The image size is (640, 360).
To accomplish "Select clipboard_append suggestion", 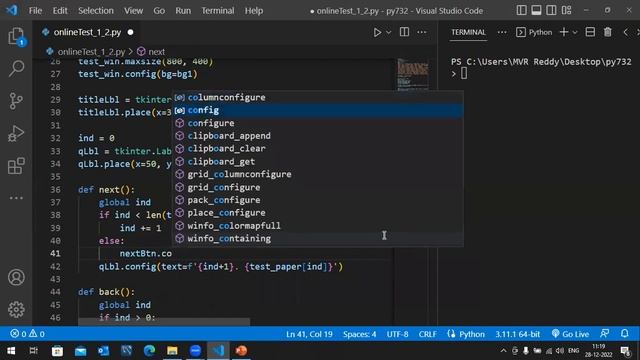I will point(318,136).
